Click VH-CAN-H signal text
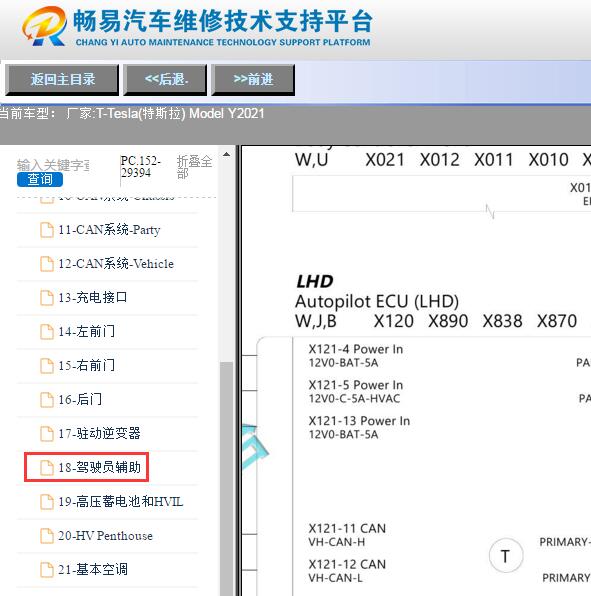Screen dimensions: 591x596 pyautogui.click(x=337, y=542)
